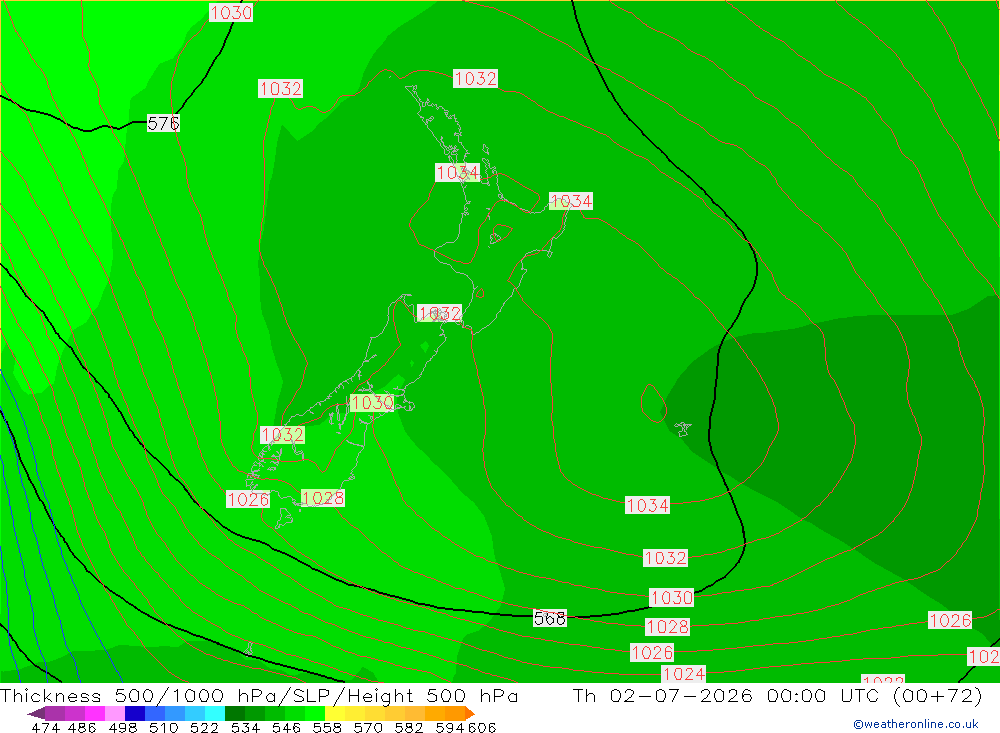Click the weatheronline.co.uk copyright link
The image size is (1000, 733).
coord(916,724)
